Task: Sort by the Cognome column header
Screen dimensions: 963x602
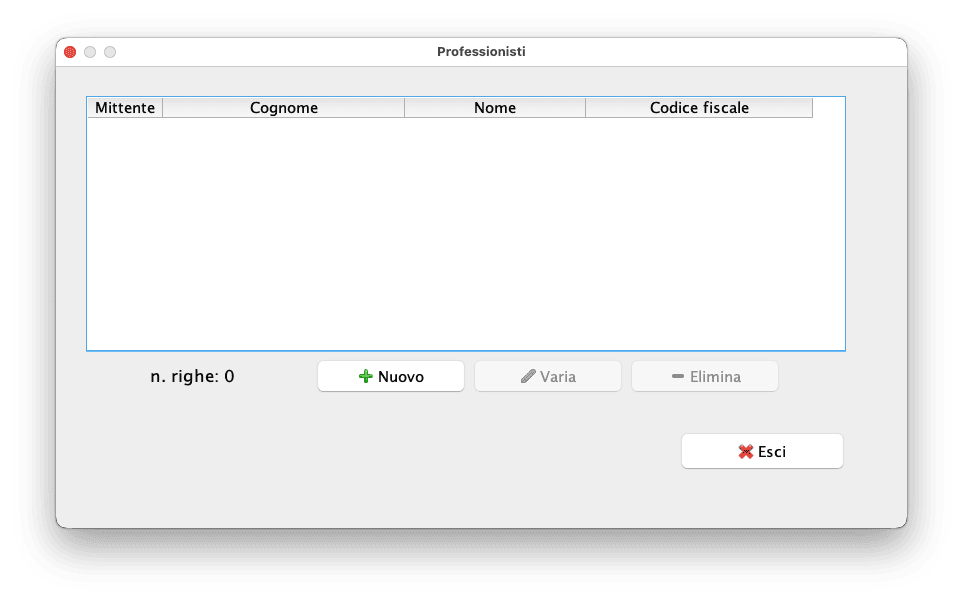Action: (x=284, y=108)
